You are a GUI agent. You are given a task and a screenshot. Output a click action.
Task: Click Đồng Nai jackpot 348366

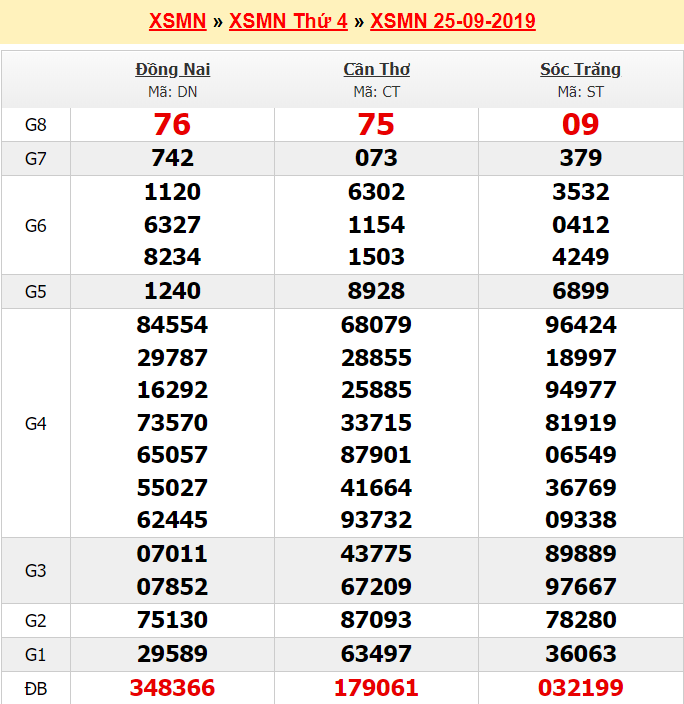(x=172, y=688)
